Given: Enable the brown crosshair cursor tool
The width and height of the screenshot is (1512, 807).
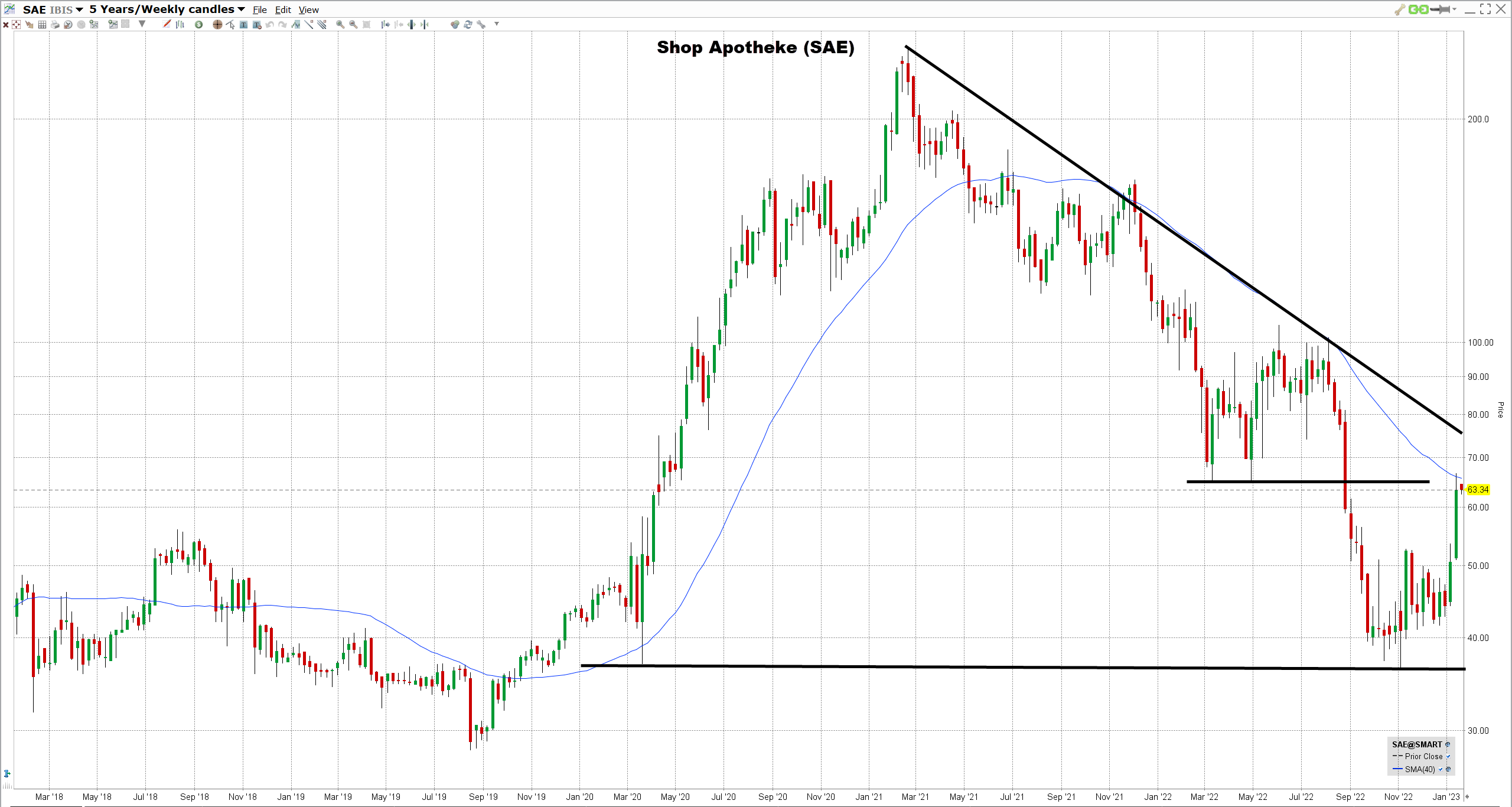Looking at the screenshot, I should tap(217, 24).
